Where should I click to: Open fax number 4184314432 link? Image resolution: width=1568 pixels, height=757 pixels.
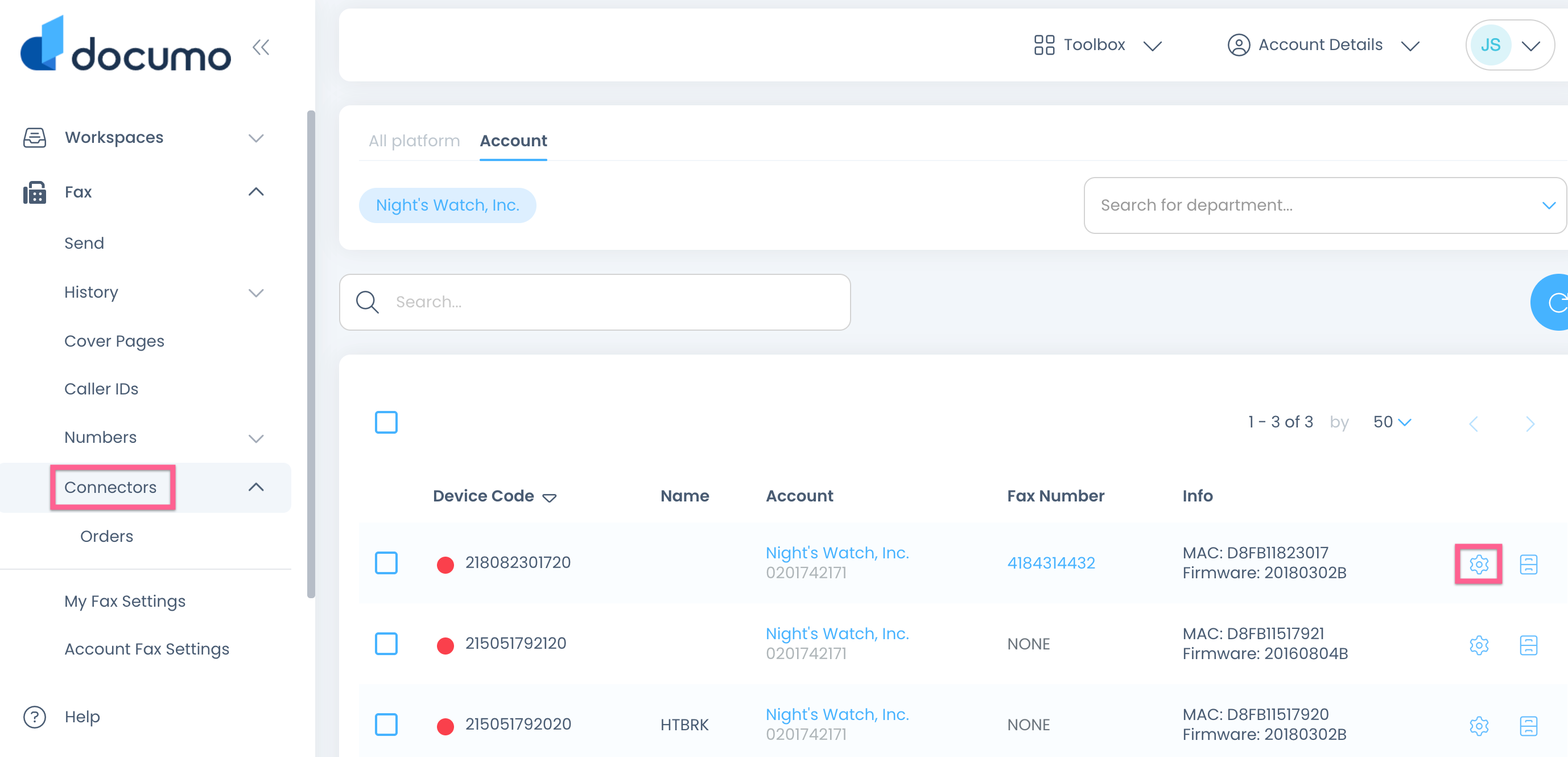point(1051,563)
